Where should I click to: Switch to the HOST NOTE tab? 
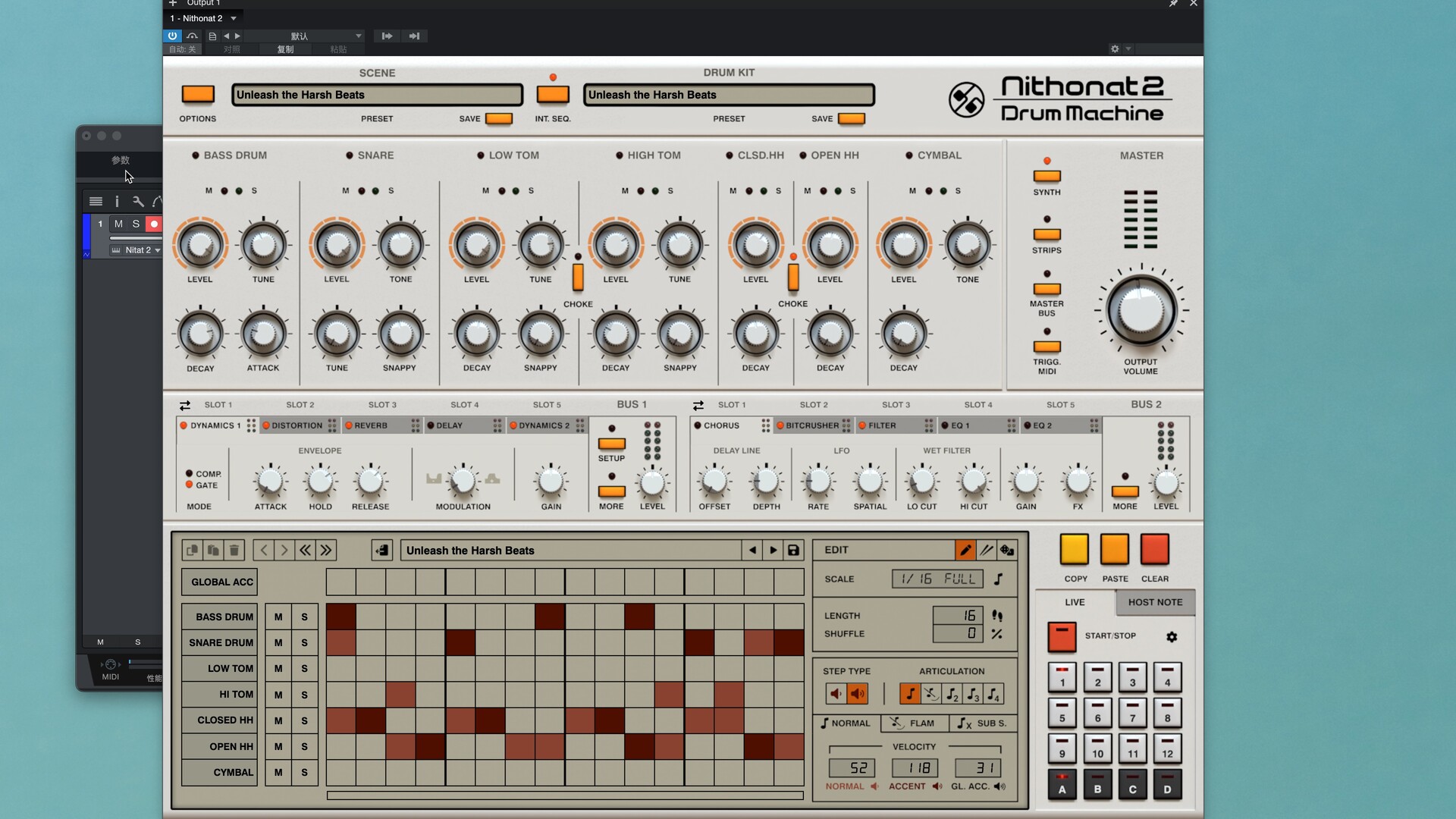(x=1155, y=603)
